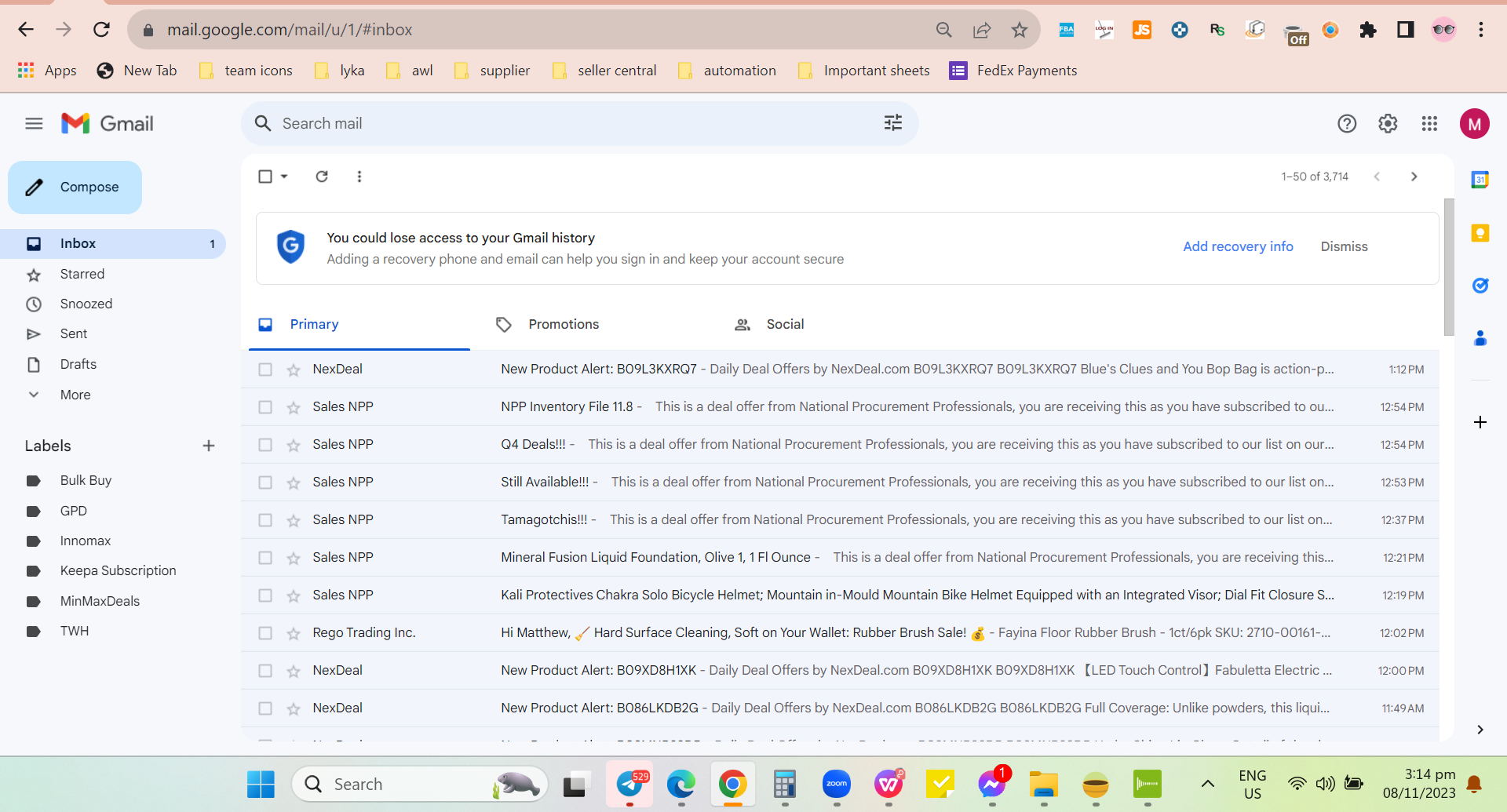Reload the browser page
The width and height of the screenshot is (1507, 812).
pyautogui.click(x=101, y=30)
